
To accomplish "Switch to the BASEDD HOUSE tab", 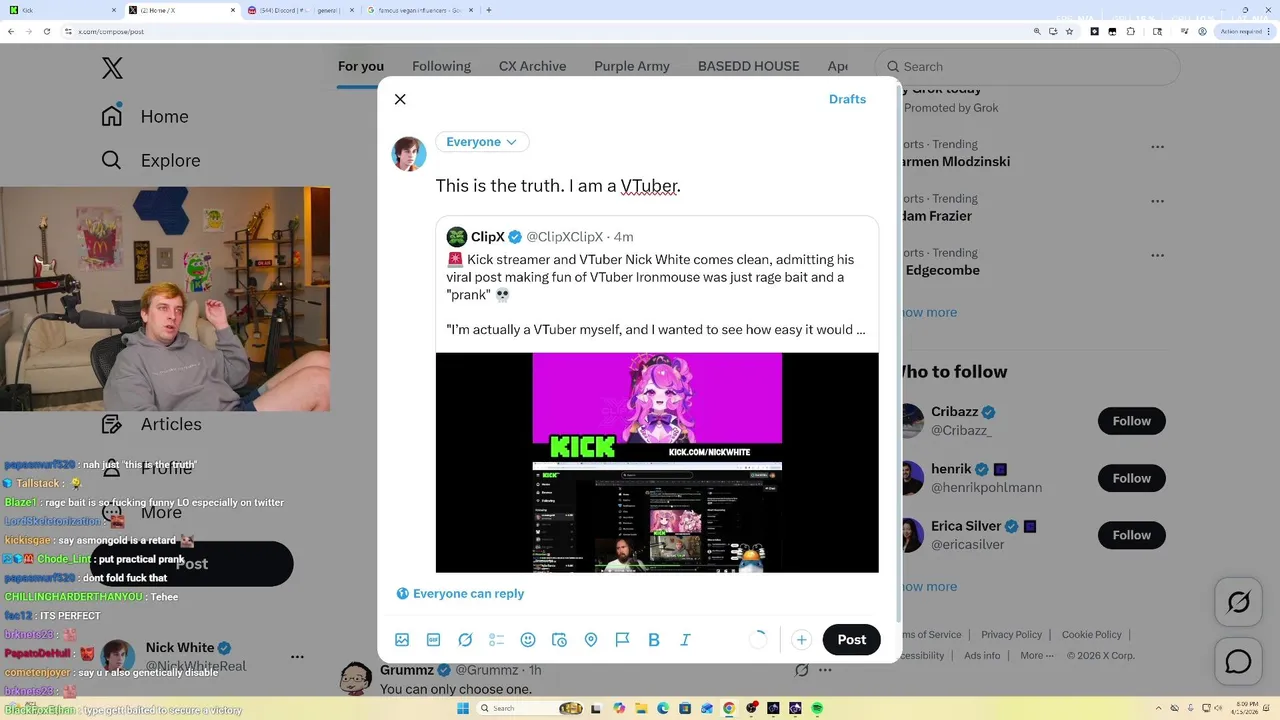I will (x=749, y=66).
